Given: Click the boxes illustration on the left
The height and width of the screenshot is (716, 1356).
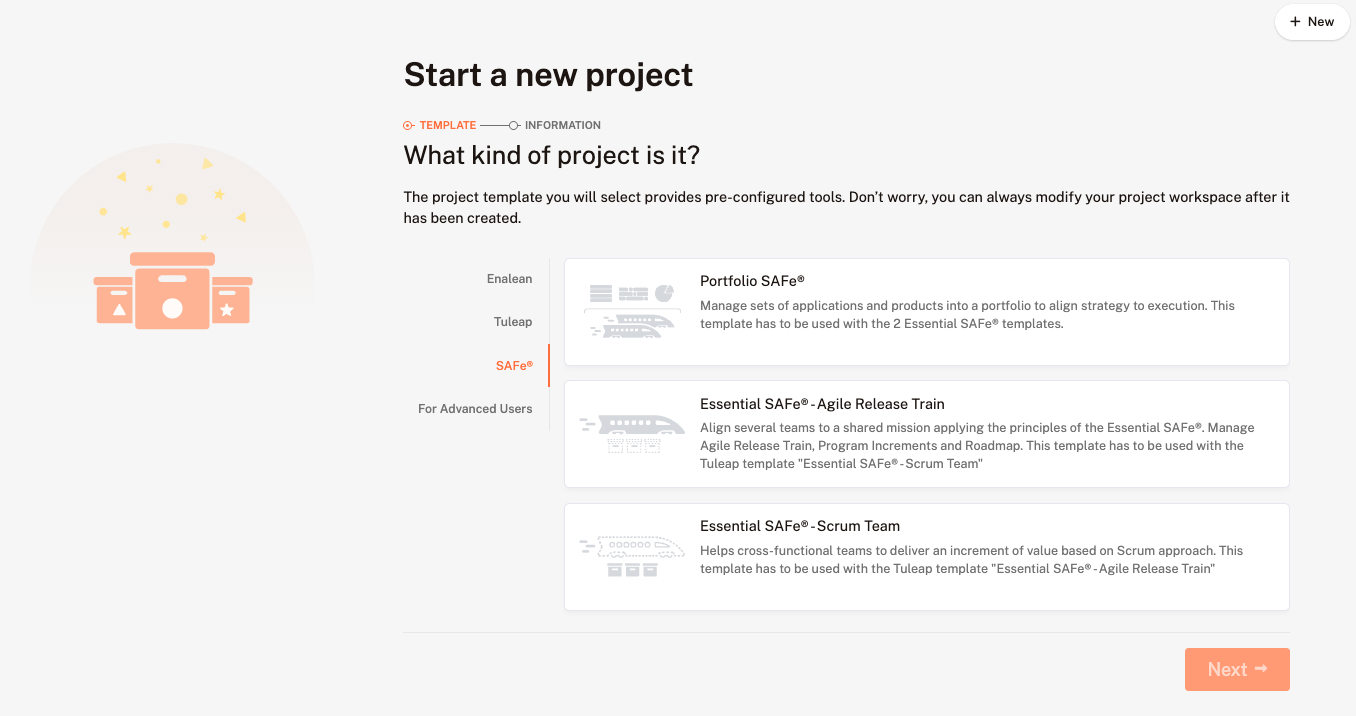Looking at the screenshot, I should 172,290.
